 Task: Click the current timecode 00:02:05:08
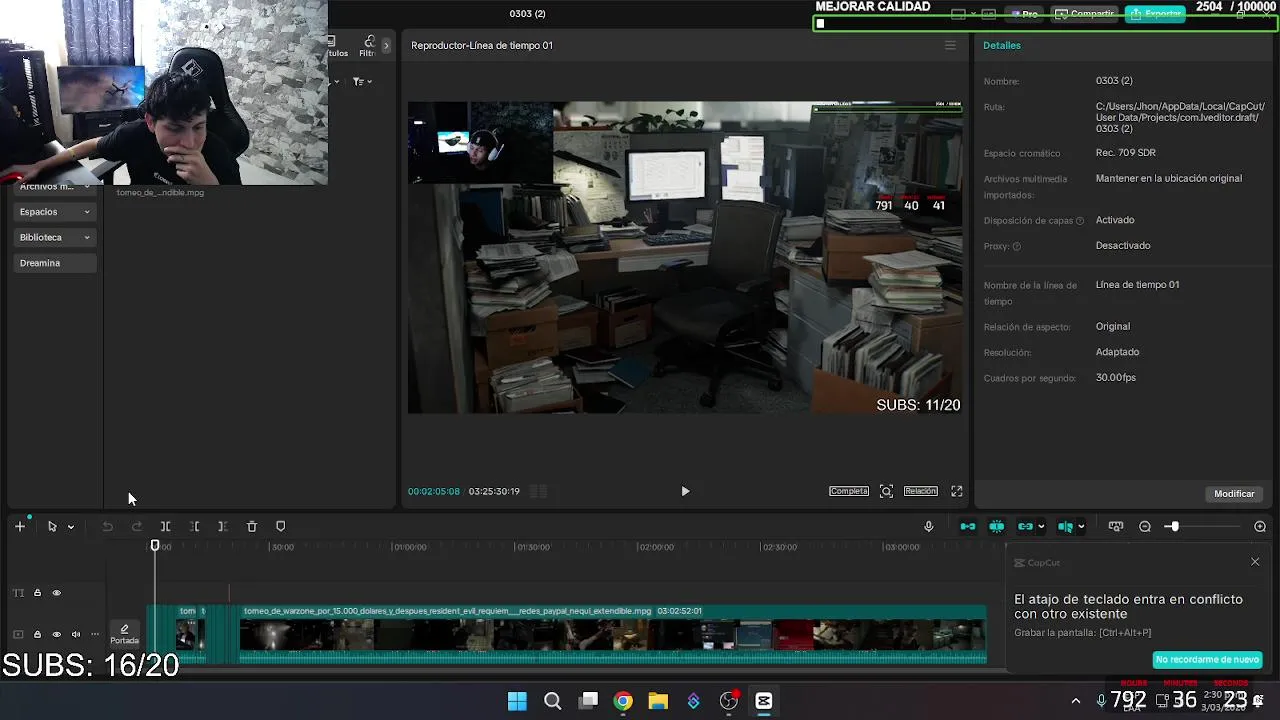point(434,491)
